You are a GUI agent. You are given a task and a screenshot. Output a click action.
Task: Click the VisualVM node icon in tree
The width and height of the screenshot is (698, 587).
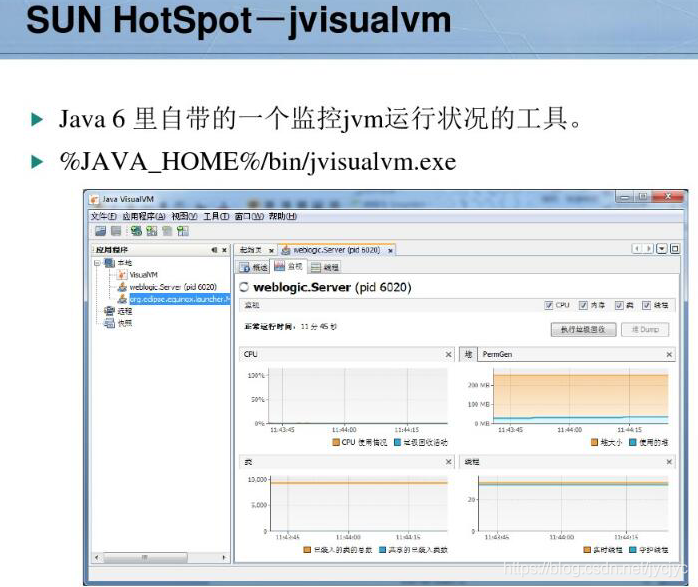point(122,275)
